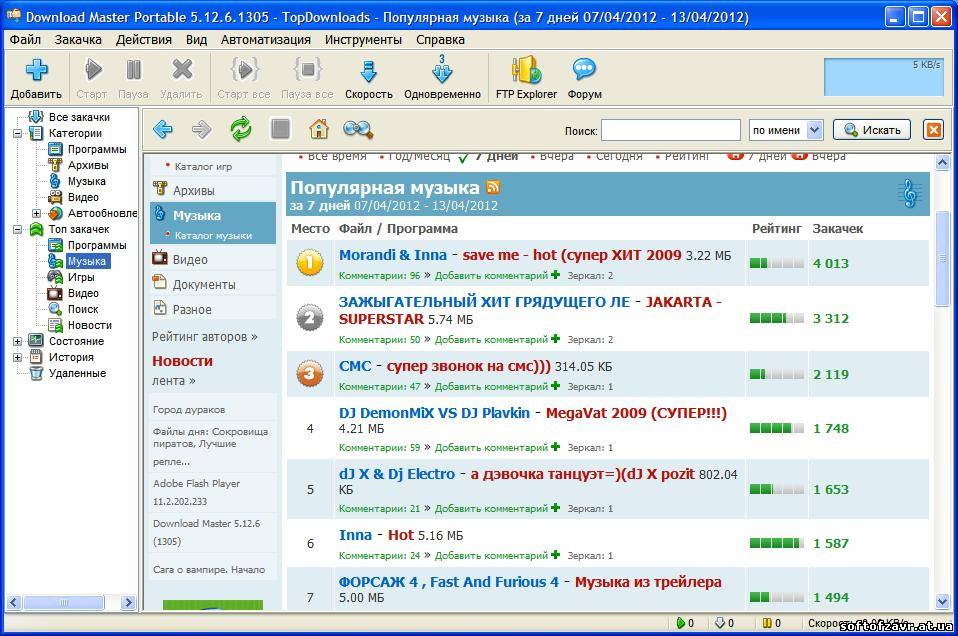Select Архивы in the left tree
This screenshot has width=958, height=636.
88,165
